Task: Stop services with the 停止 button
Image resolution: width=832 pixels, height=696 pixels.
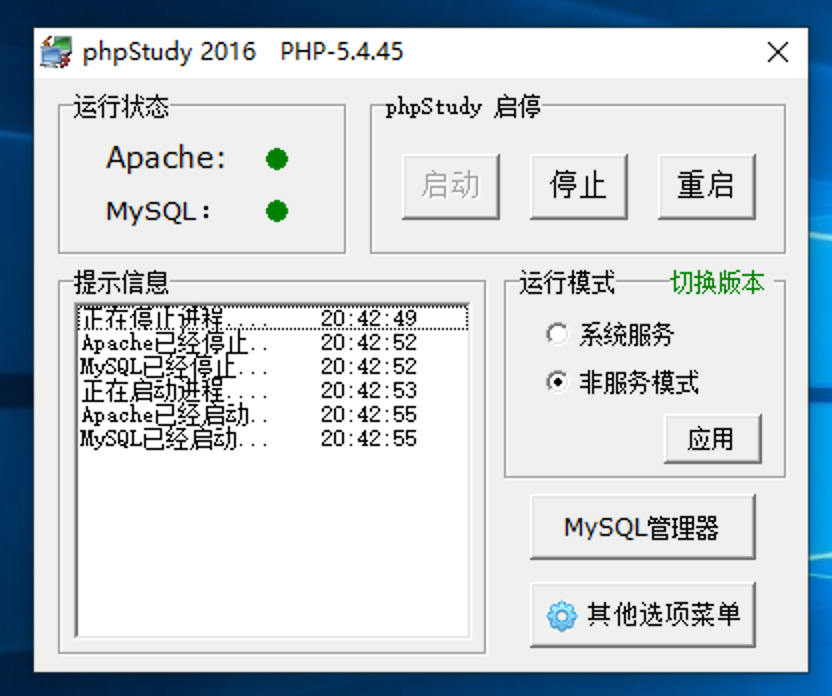Action: tap(579, 186)
